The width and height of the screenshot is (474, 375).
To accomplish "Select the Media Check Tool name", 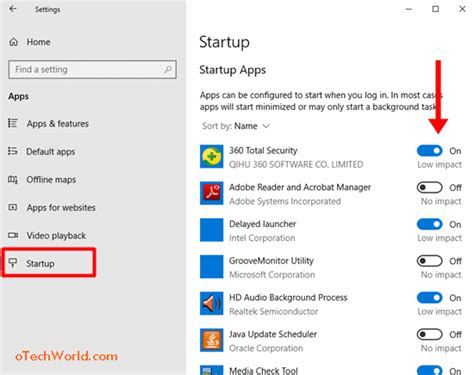I will (263, 370).
